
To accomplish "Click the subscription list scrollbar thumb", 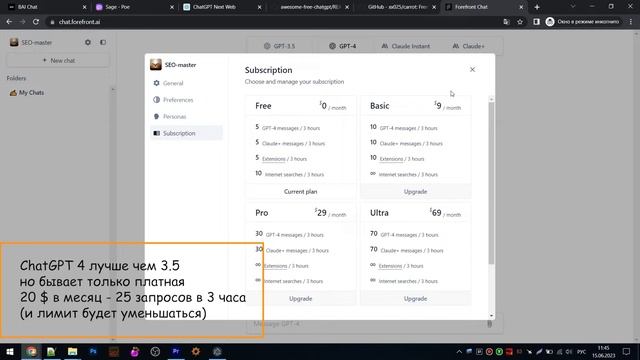I will pyautogui.click(x=491, y=183).
